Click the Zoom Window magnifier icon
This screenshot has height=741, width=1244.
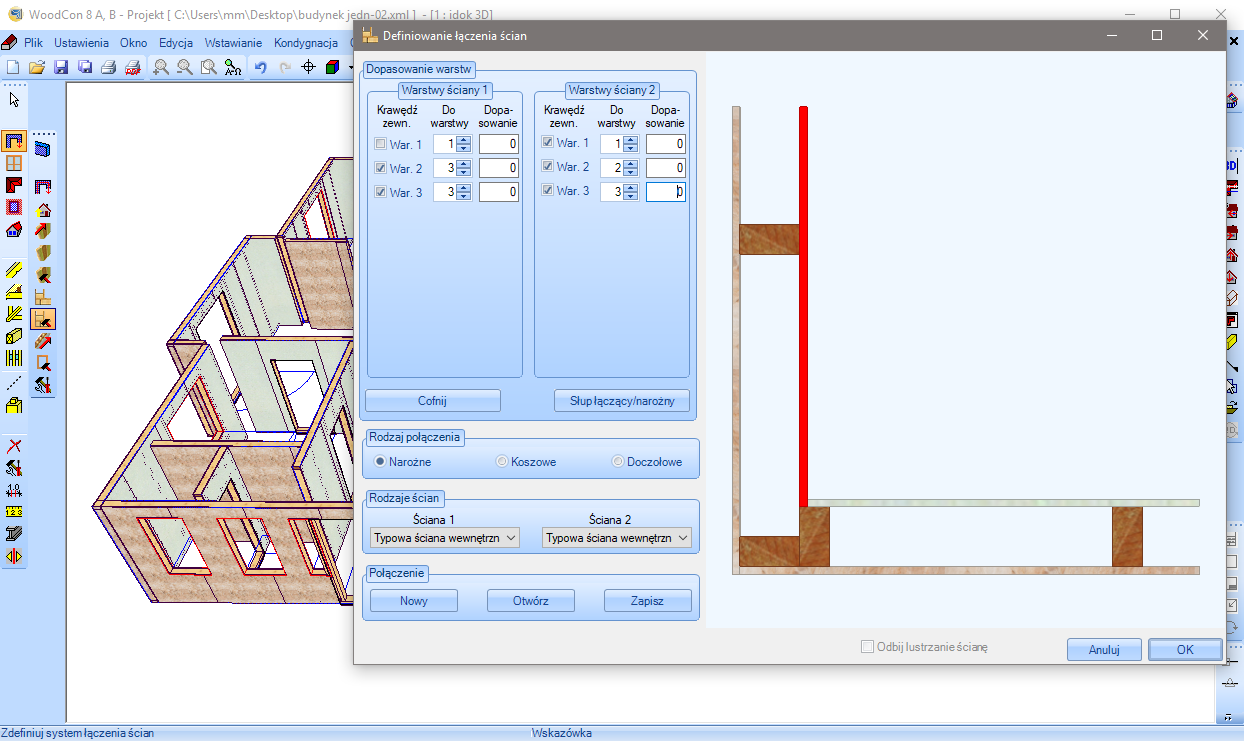pyautogui.click(x=208, y=67)
